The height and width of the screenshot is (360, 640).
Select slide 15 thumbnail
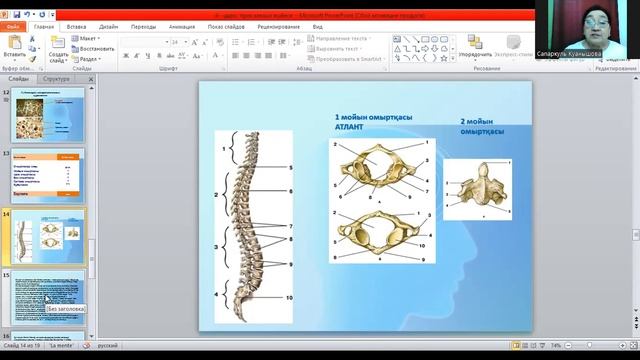tap(48, 298)
